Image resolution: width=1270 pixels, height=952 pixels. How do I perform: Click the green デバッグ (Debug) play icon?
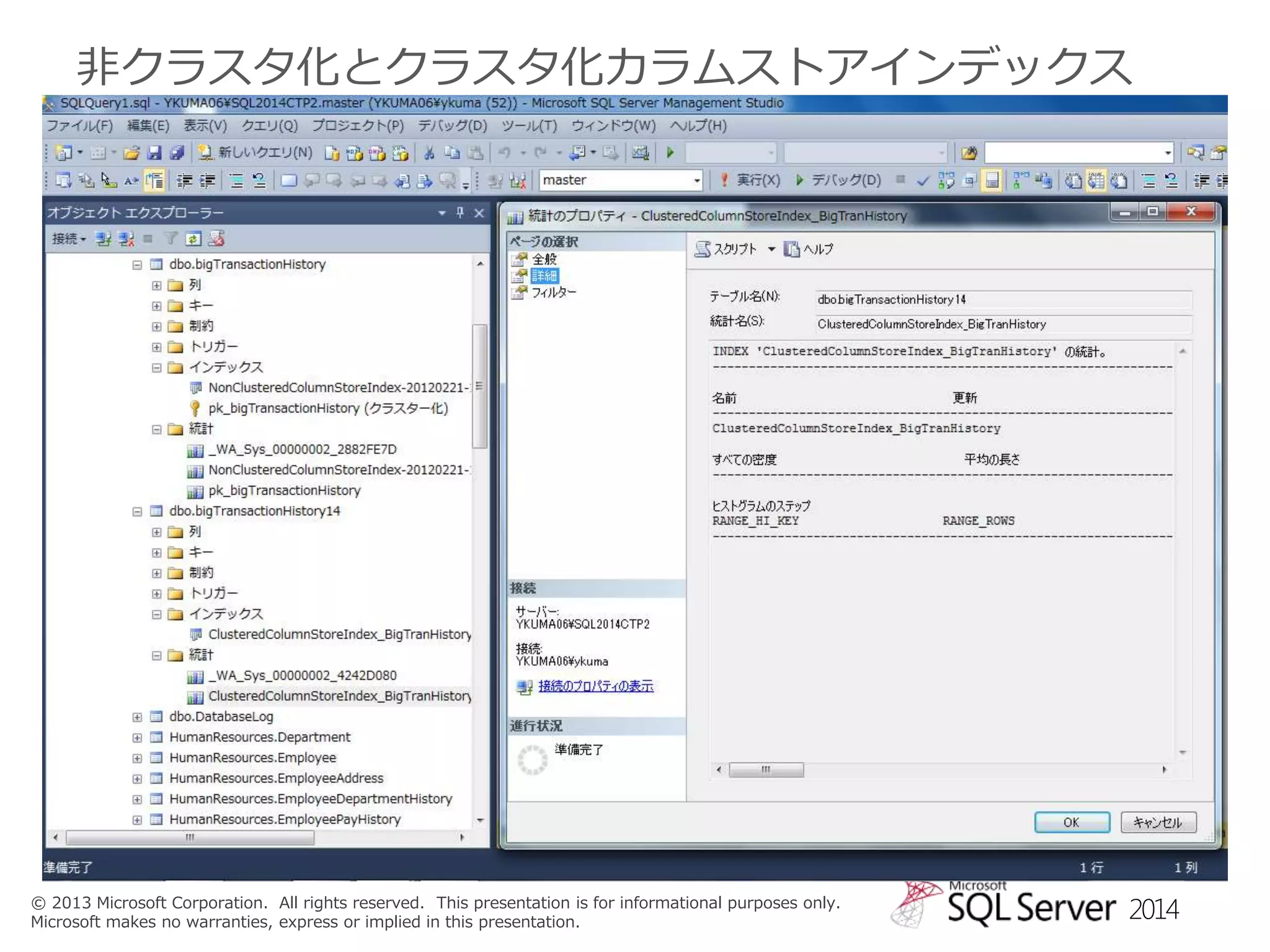click(x=800, y=180)
